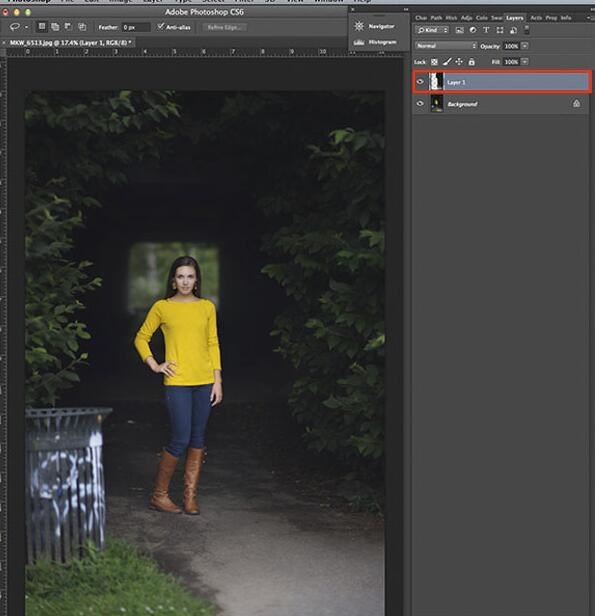Switch to the Swat panel tab

[x=496, y=18]
